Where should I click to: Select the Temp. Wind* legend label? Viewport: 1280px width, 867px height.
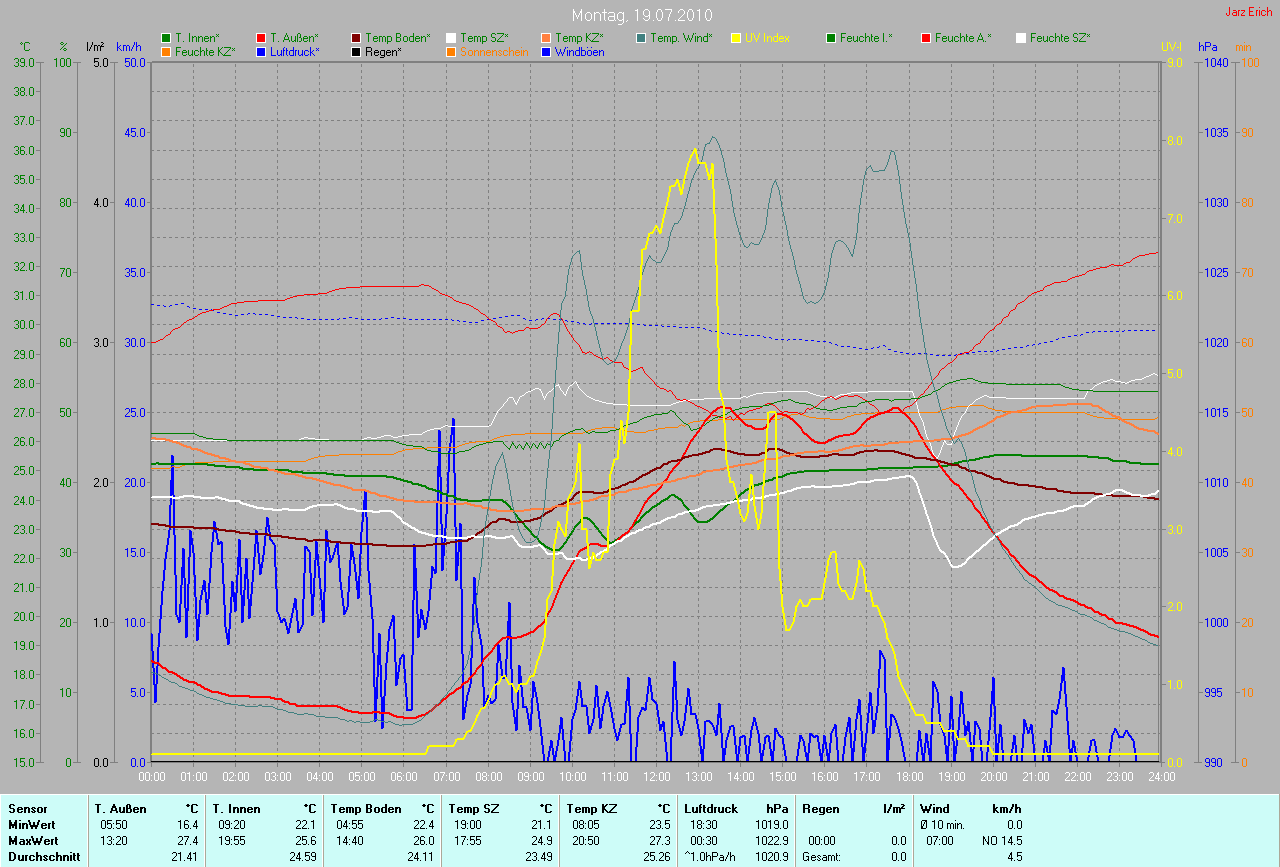pos(681,38)
